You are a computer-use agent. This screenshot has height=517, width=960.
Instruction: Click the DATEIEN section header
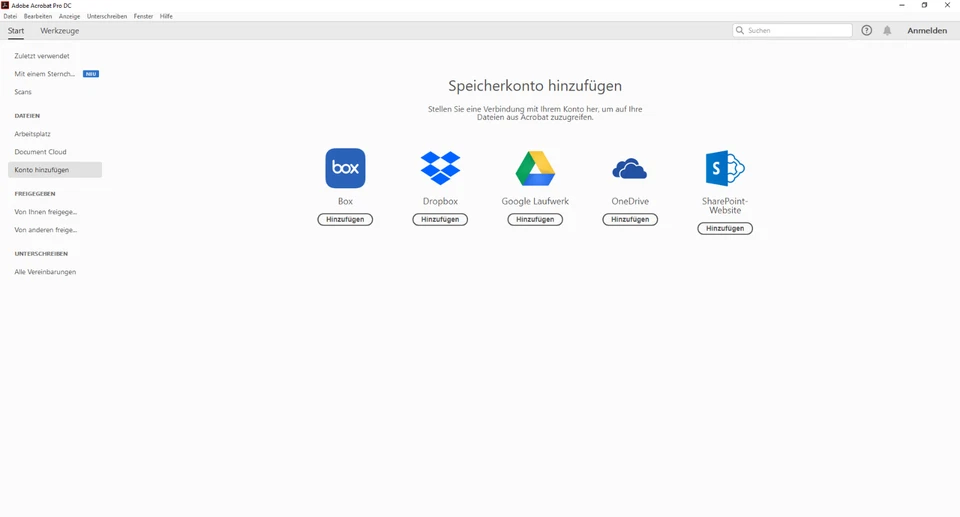click(27, 116)
